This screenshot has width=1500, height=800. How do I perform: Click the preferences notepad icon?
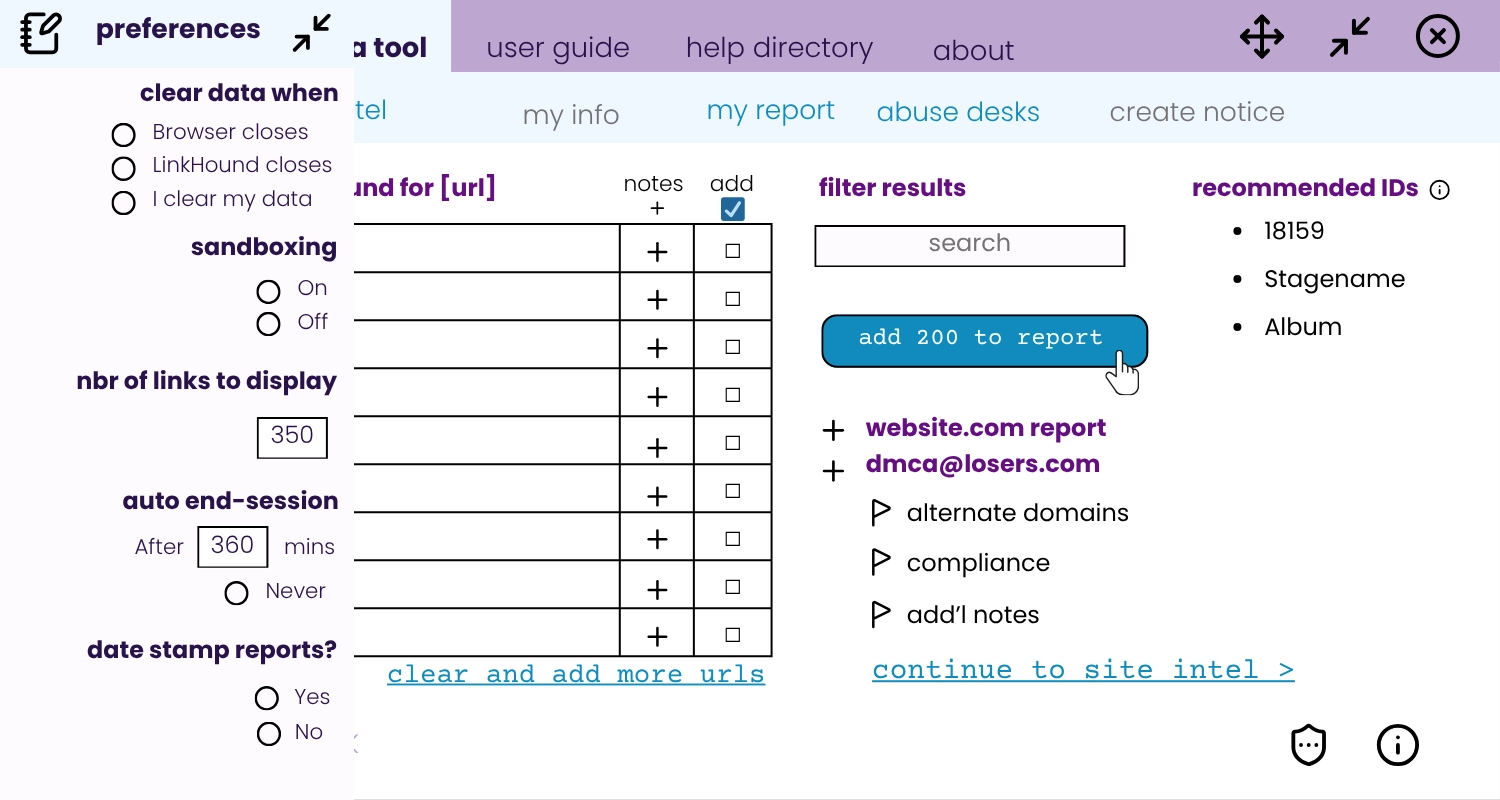point(41,33)
